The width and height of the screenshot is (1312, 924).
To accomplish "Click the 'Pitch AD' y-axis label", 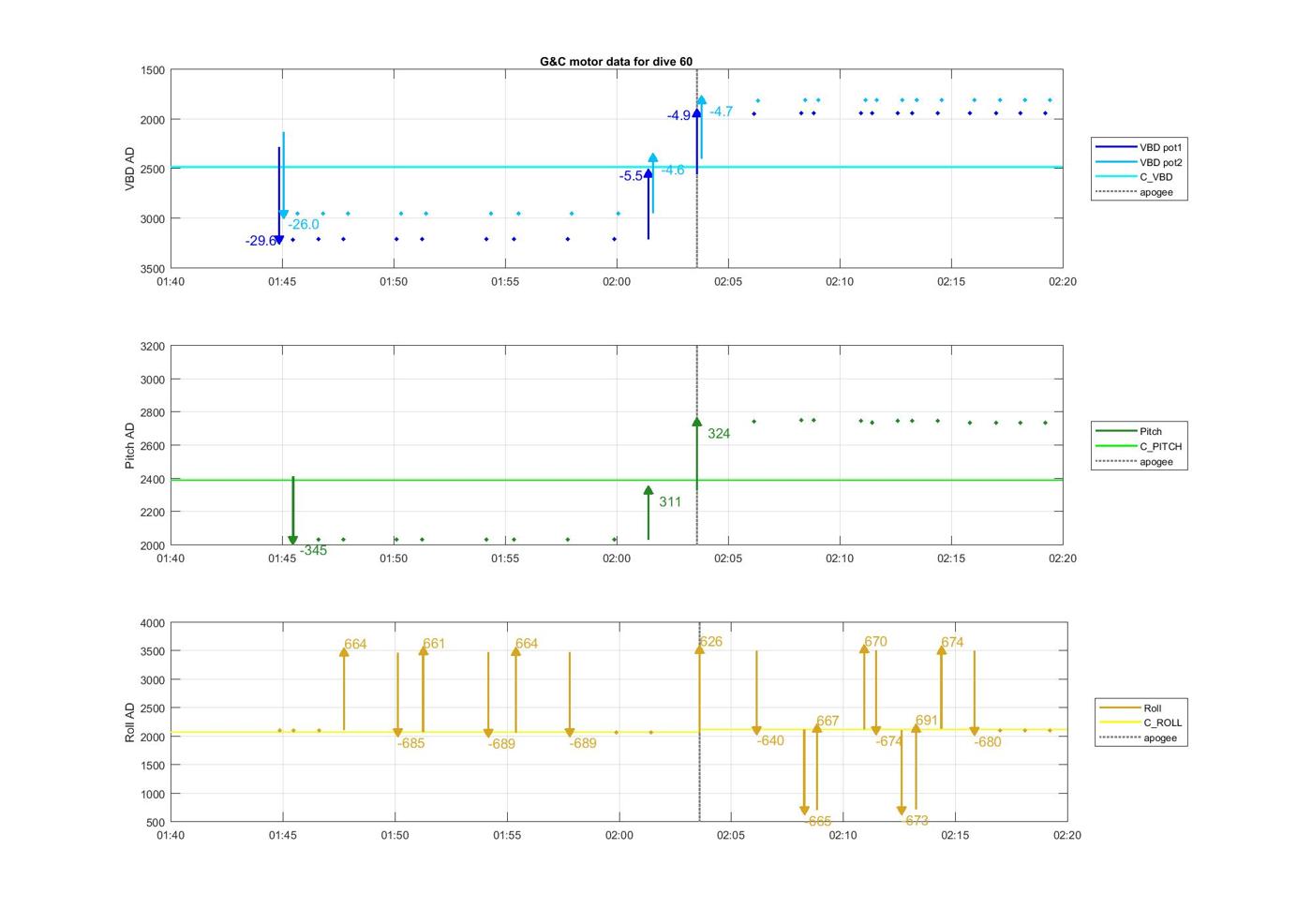I will click(x=130, y=445).
